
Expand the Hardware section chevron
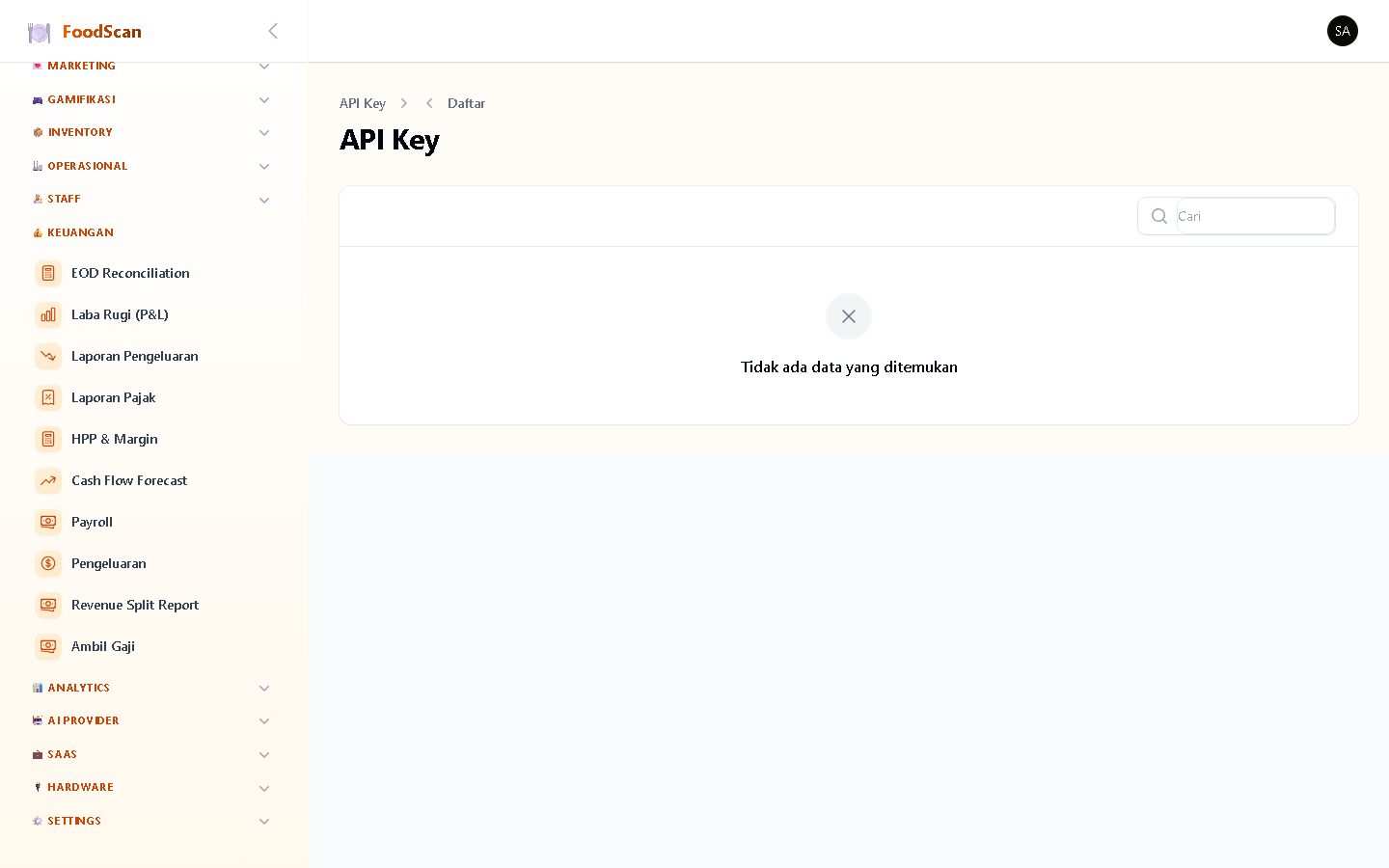264,789
